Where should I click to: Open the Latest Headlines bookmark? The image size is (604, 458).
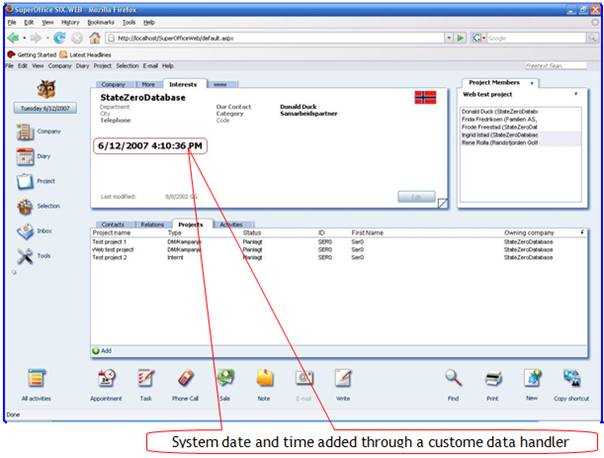tap(86, 55)
